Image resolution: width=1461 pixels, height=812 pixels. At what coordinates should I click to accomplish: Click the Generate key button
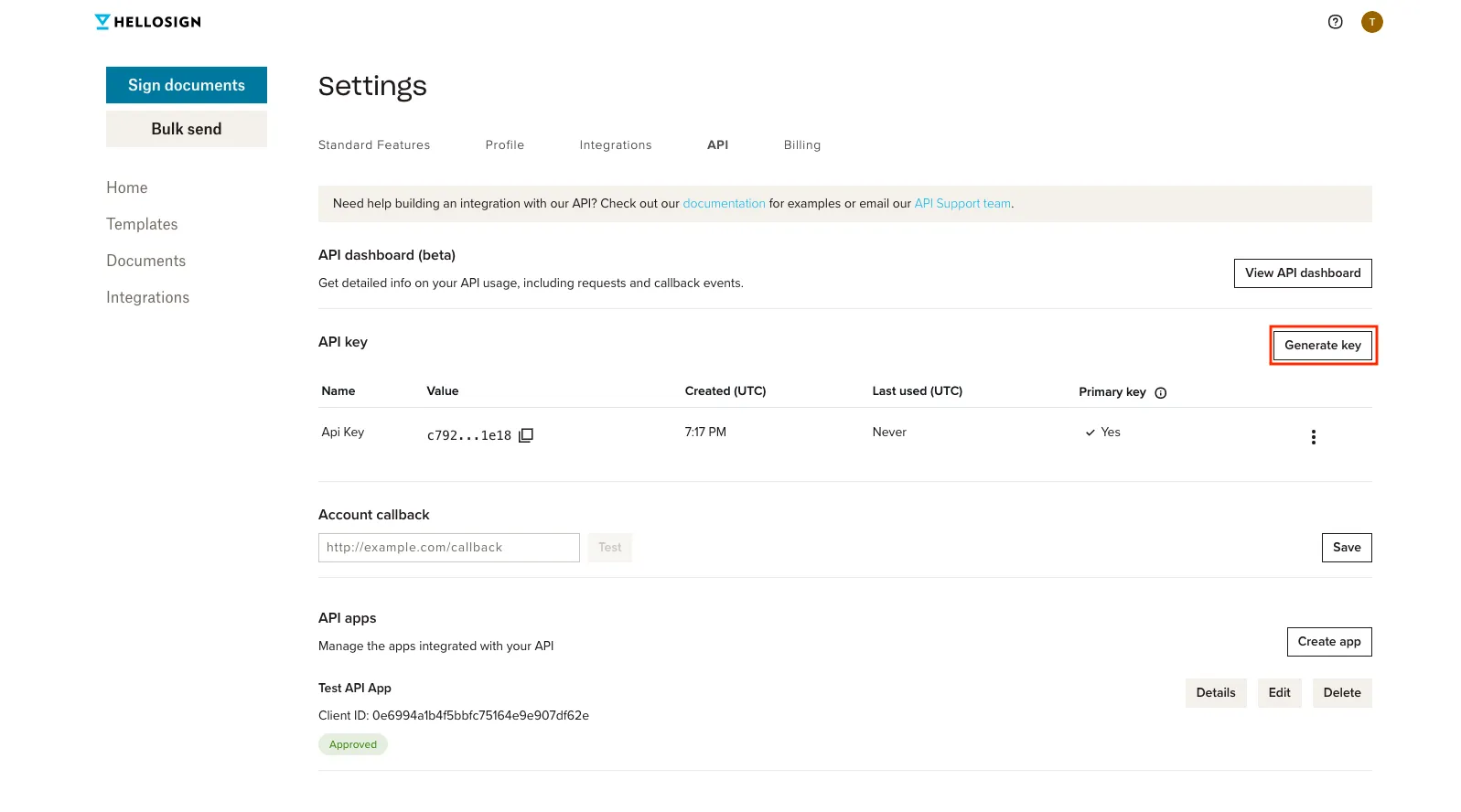[1323, 345]
